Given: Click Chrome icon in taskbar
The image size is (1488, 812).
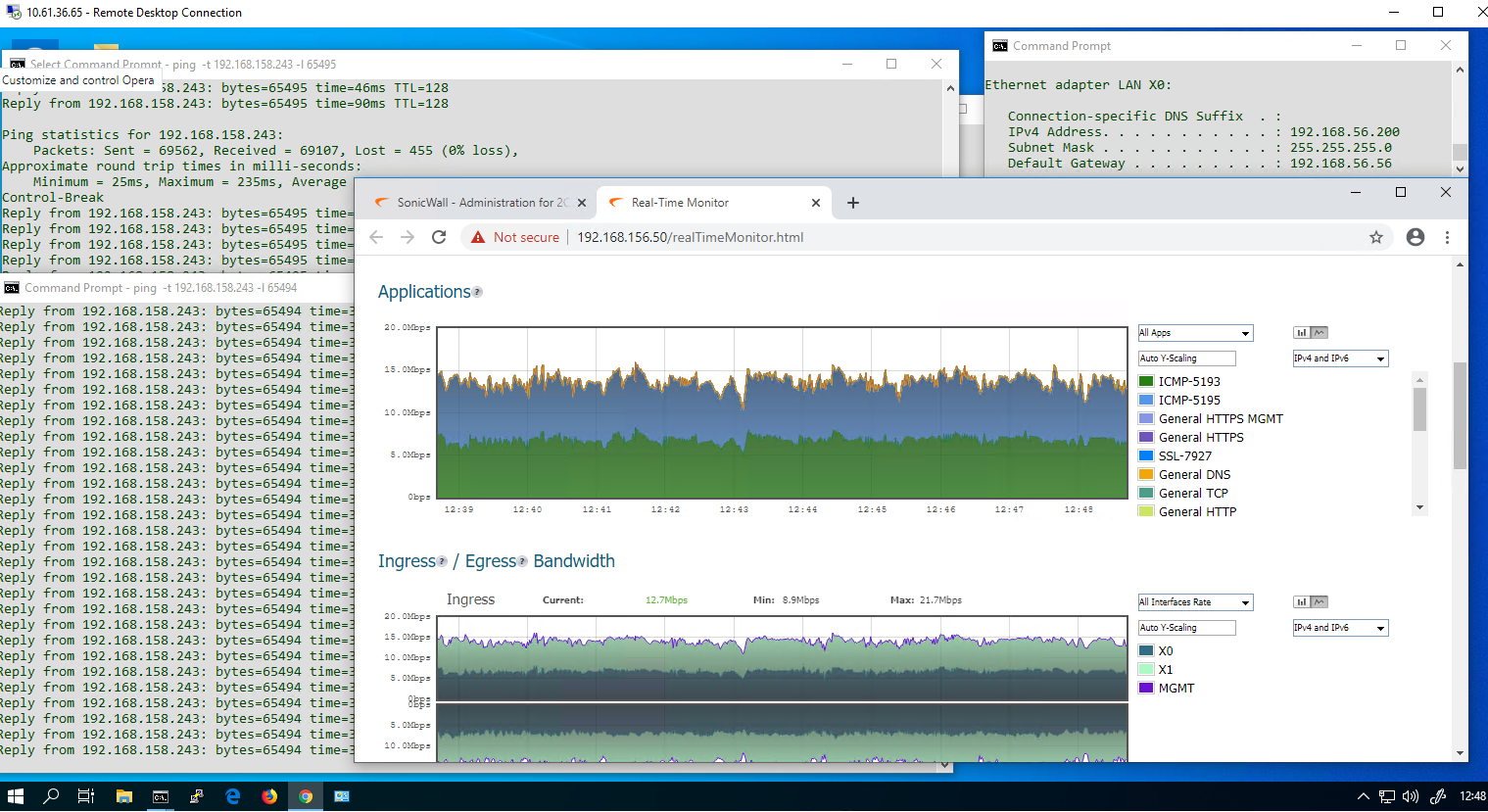Looking at the screenshot, I should pyautogui.click(x=306, y=796).
